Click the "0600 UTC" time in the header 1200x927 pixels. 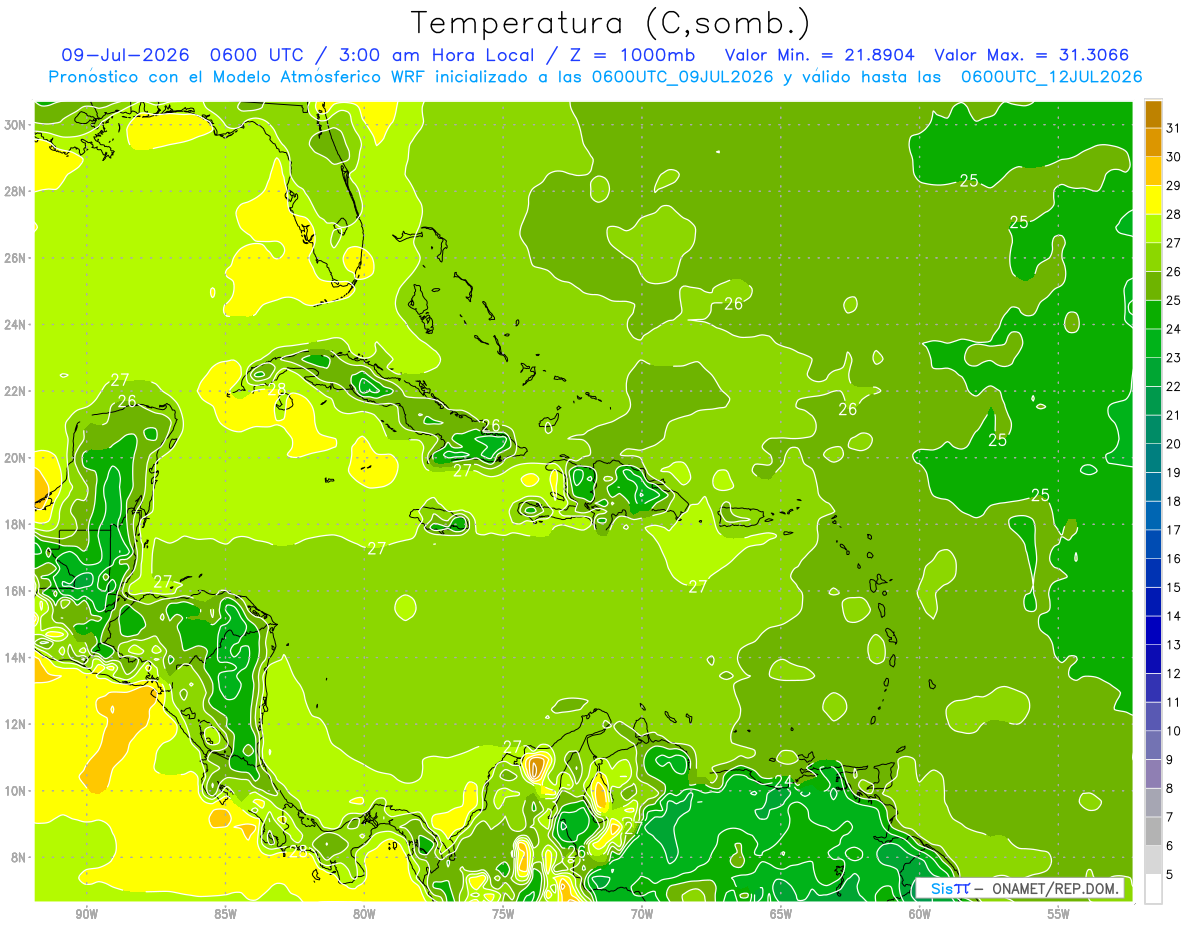257,55
